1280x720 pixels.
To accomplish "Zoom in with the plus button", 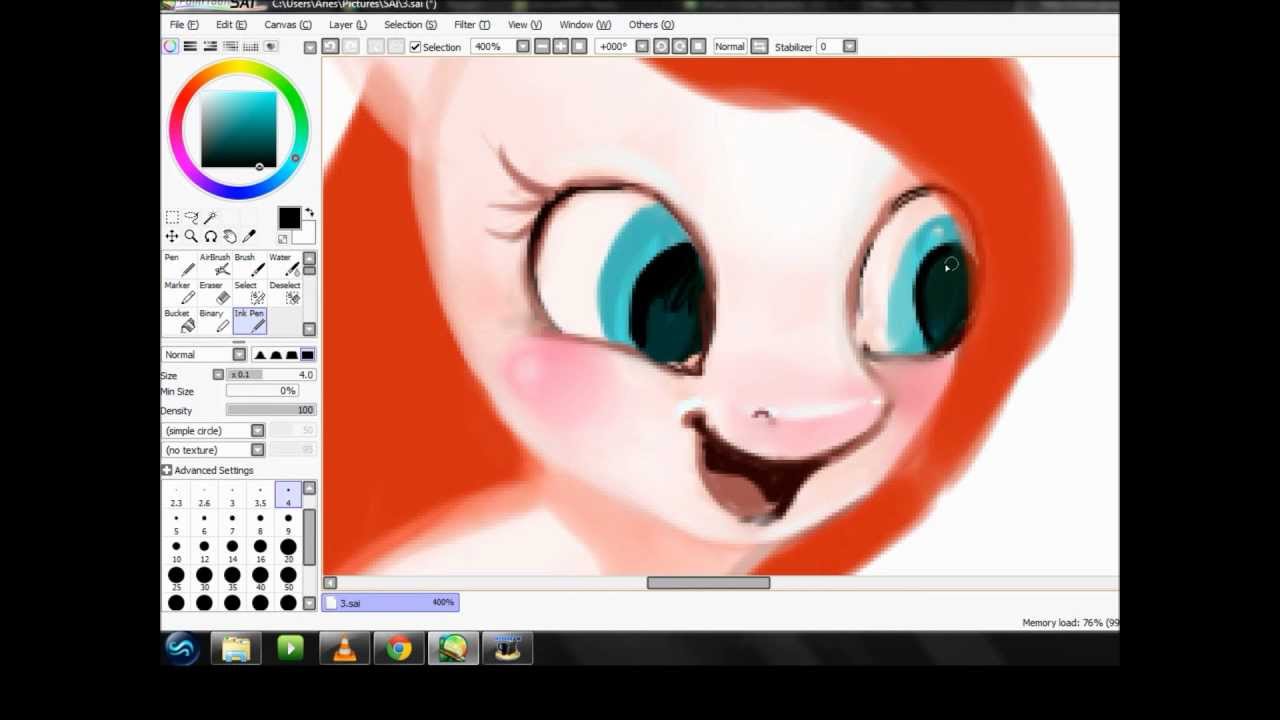I will 560,46.
